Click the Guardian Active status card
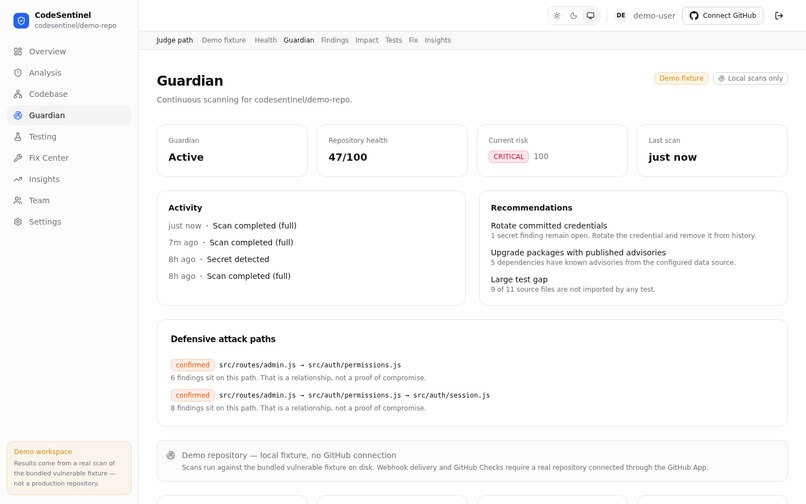806x504 pixels. coord(232,151)
